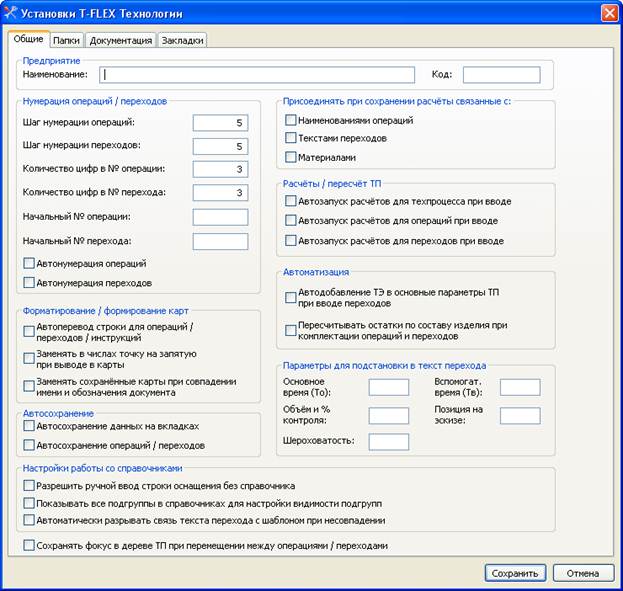This screenshot has width=623, height=591.
Task: Enable Автонумерация переходов checkbox
Action: pyautogui.click(x=29, y=283)
